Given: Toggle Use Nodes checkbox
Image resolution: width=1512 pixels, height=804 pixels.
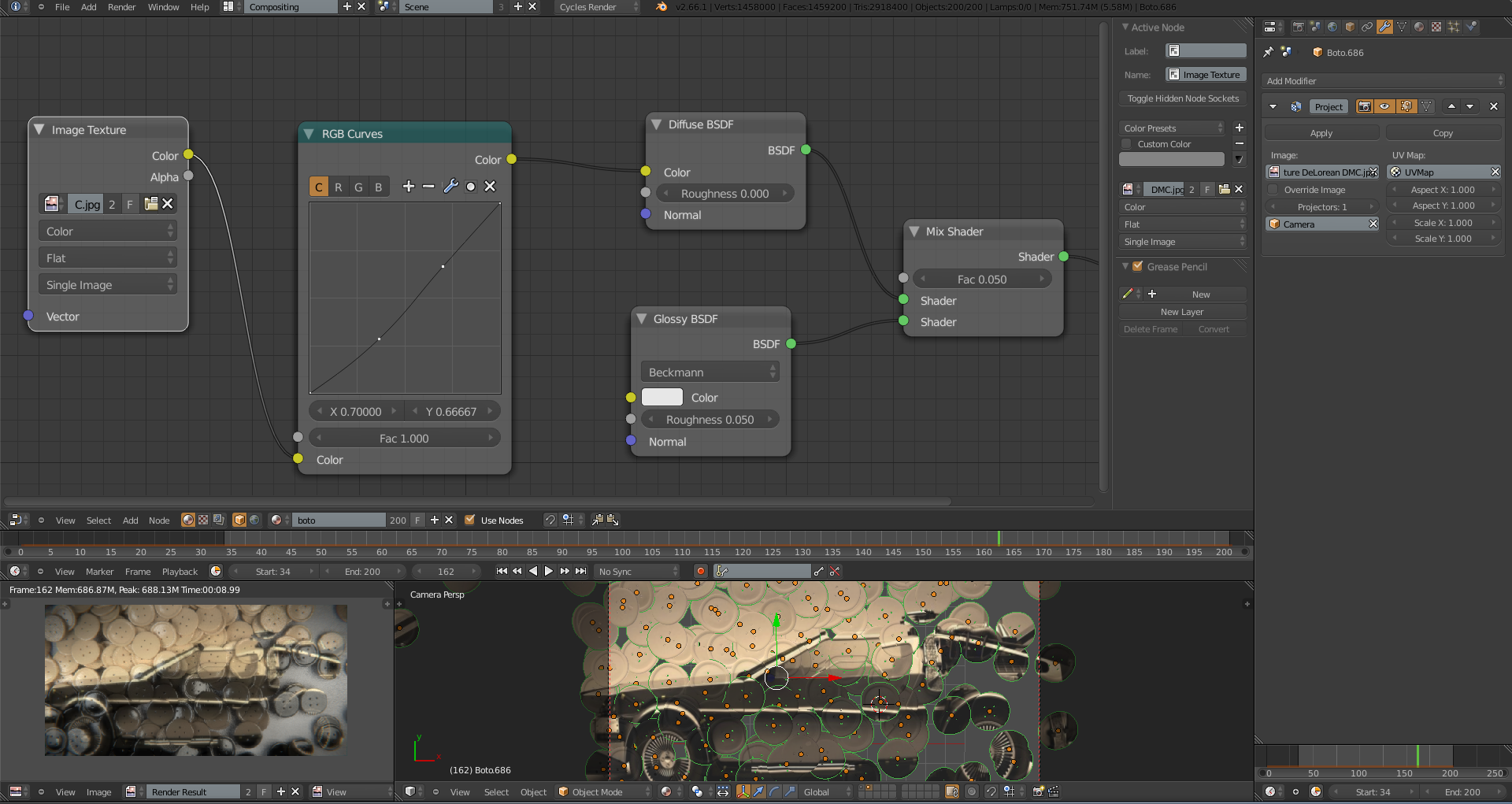Looking at the screenshot, I should pos(470,520).
